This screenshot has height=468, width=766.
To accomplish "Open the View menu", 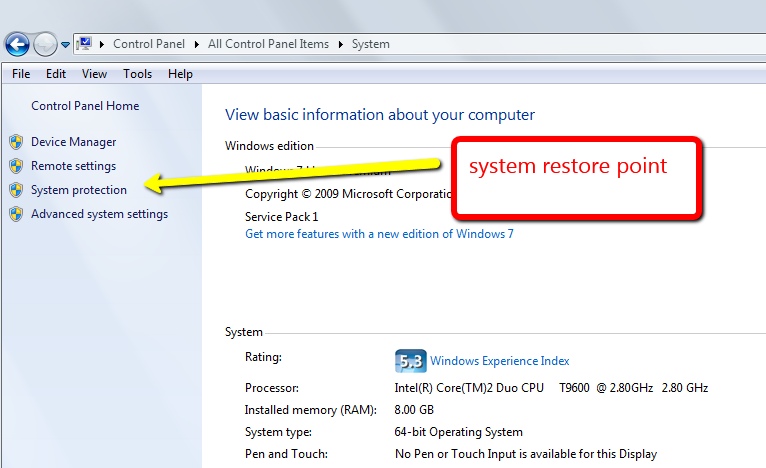I will point(94,74).
